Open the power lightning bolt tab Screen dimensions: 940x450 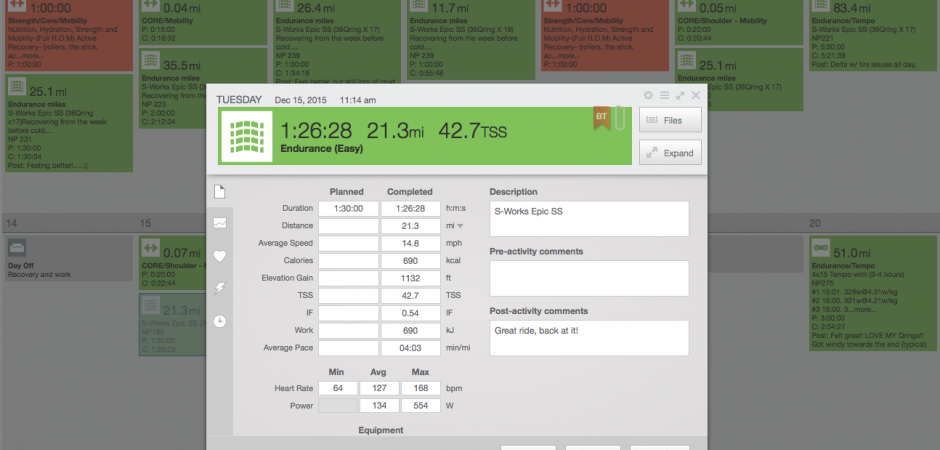220,288
